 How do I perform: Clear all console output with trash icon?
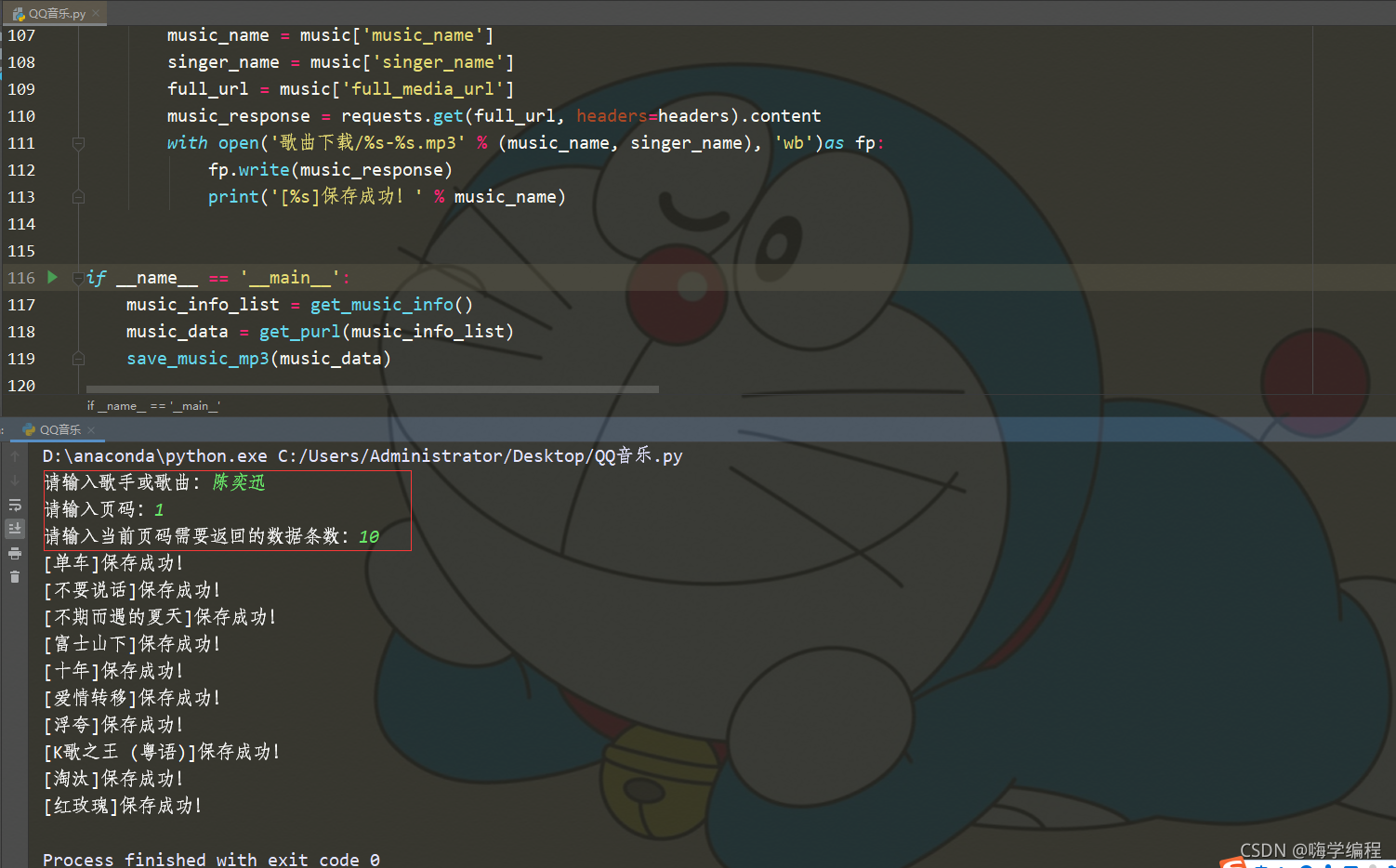pyautogui.click(x=15, y=577)
